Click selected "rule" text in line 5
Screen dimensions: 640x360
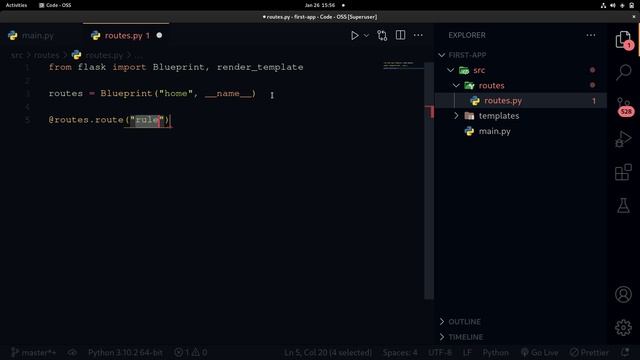point(147,120)
